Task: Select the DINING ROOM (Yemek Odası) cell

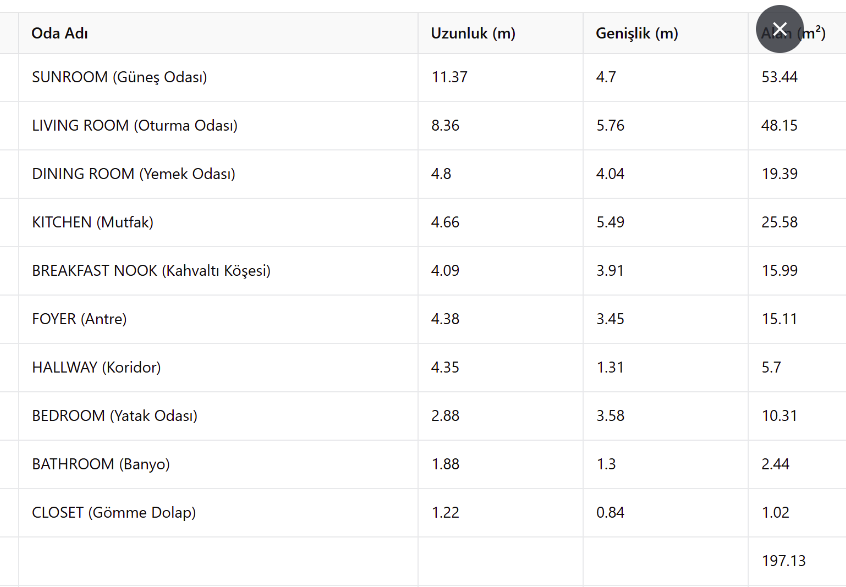Action: 133,174
